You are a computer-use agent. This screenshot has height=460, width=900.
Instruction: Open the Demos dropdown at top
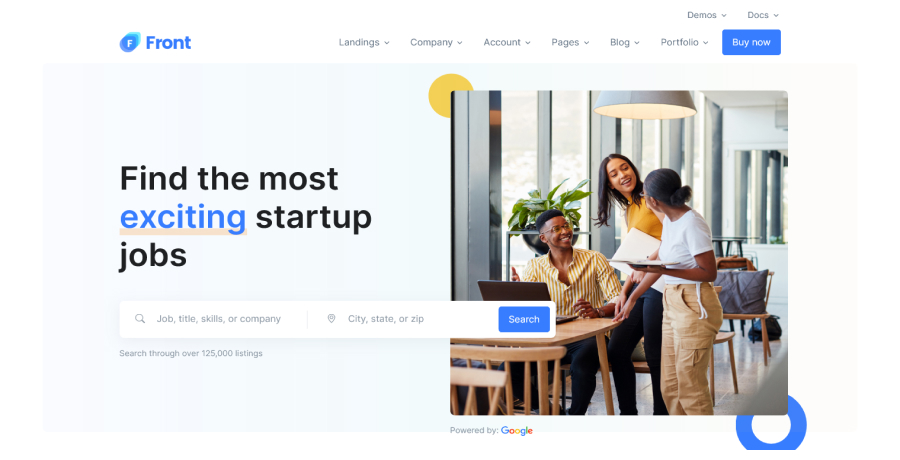707,15
